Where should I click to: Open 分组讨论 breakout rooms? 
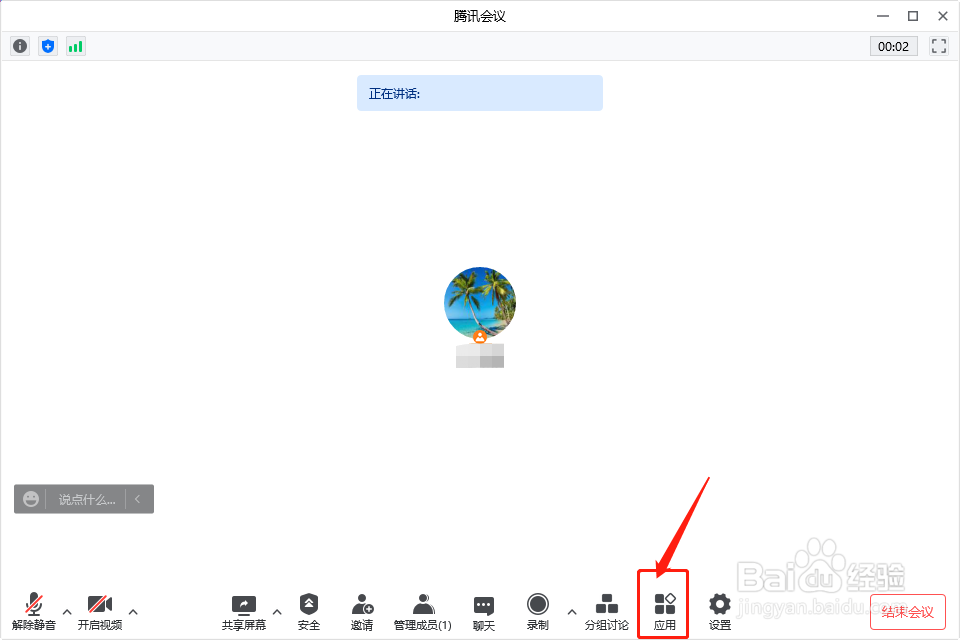[606, 612]
